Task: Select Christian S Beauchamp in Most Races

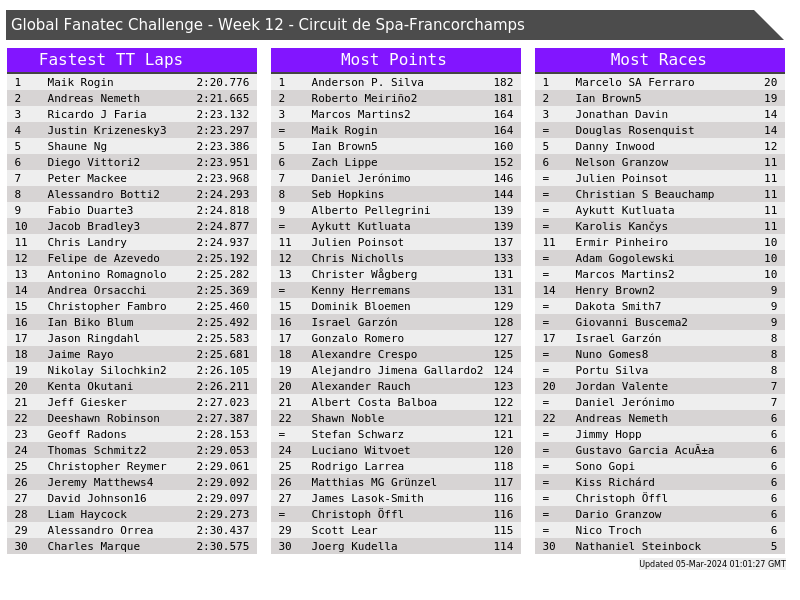Action: click(x=644, y=194)
